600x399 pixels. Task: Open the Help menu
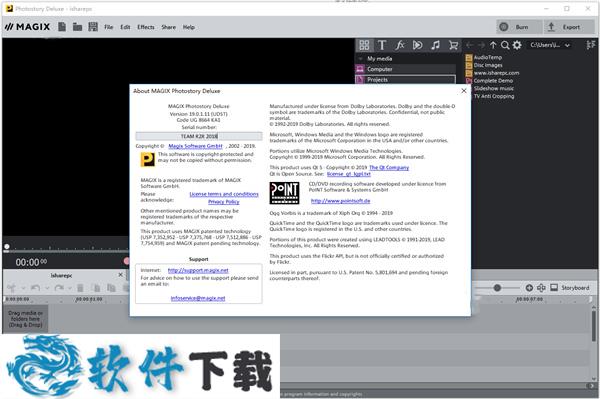pos(189,27)
